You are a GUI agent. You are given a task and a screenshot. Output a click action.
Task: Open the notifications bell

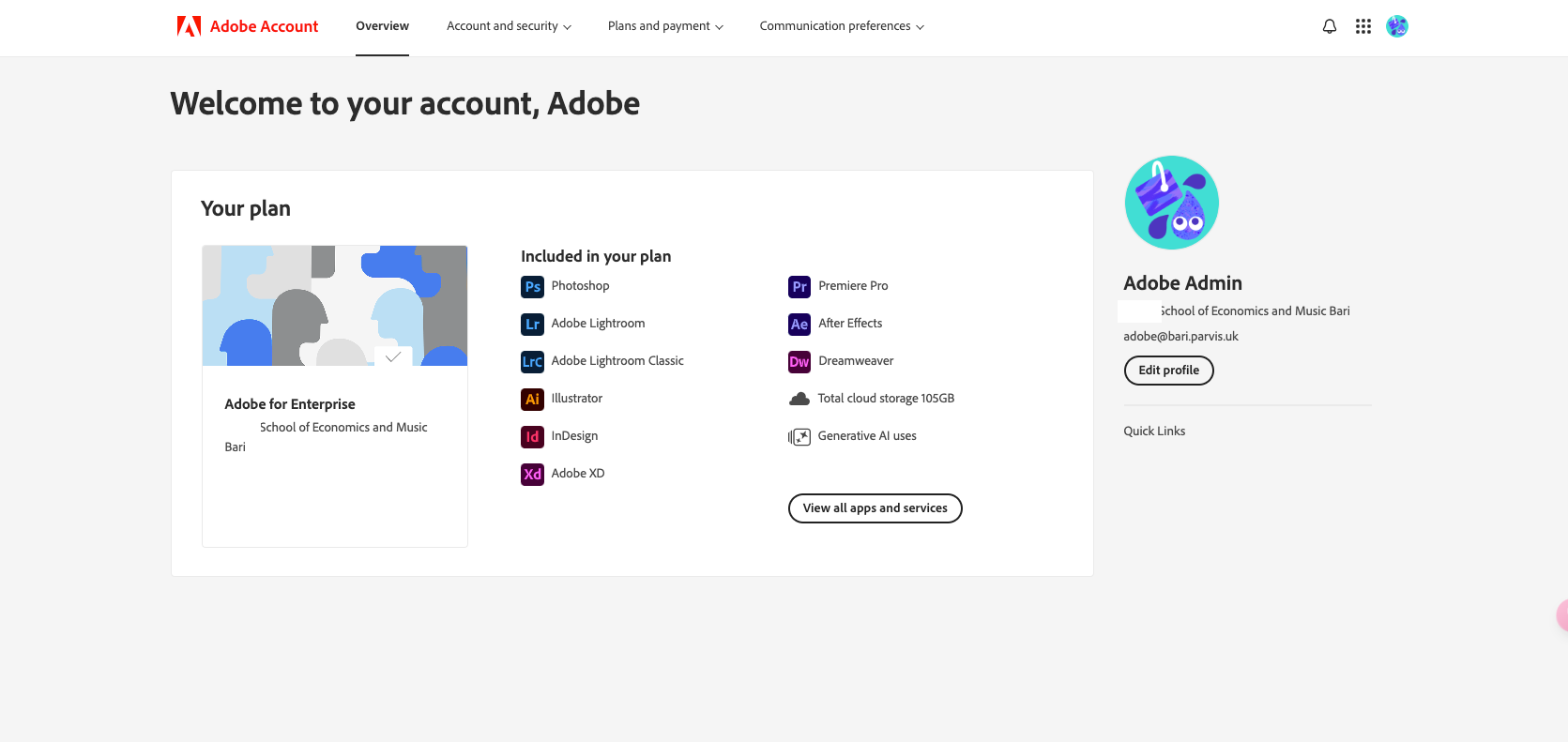click(x=1330, y=26)
